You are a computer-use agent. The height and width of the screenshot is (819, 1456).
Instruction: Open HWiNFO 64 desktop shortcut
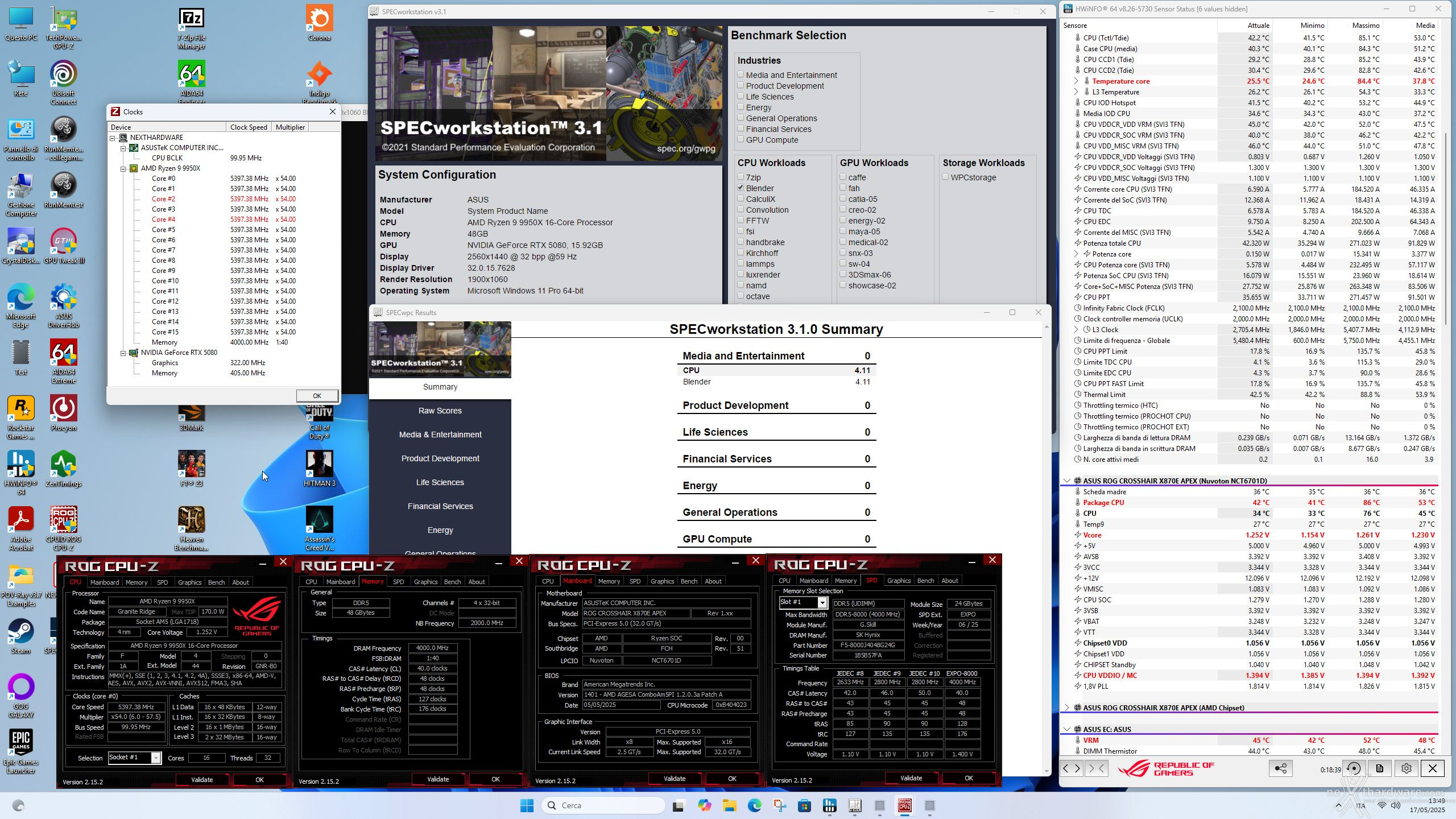[x=21, y=473]
